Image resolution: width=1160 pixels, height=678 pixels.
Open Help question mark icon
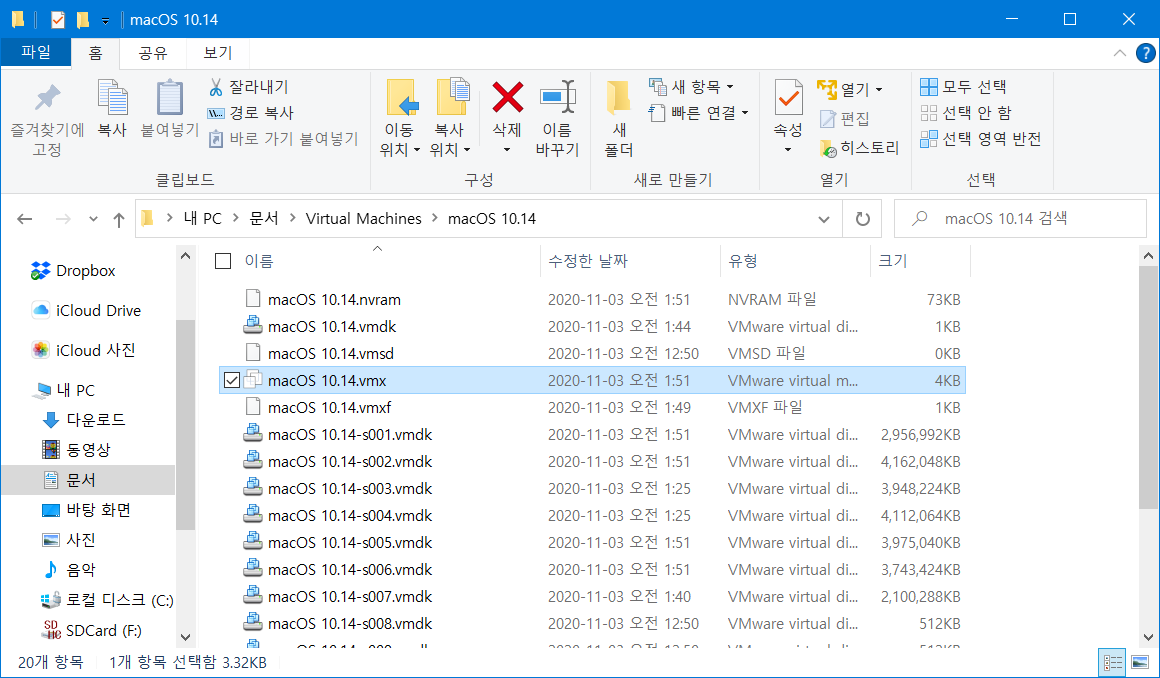pyautogui.click(x=1145, y=53)
